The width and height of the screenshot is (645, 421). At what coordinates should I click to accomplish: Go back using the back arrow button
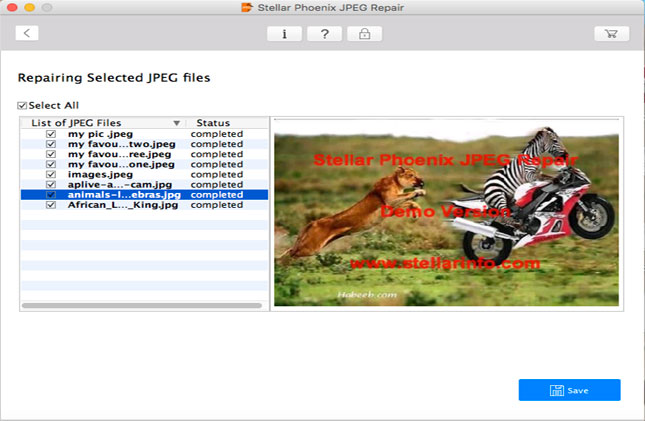[x=27, y=33]
